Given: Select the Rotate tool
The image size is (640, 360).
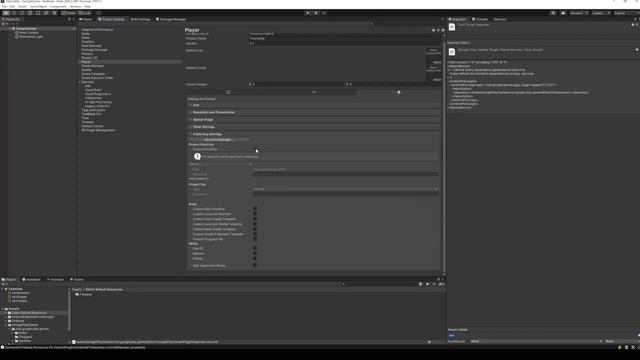Looking at the screenshot, I should click(x=22, y=13).
